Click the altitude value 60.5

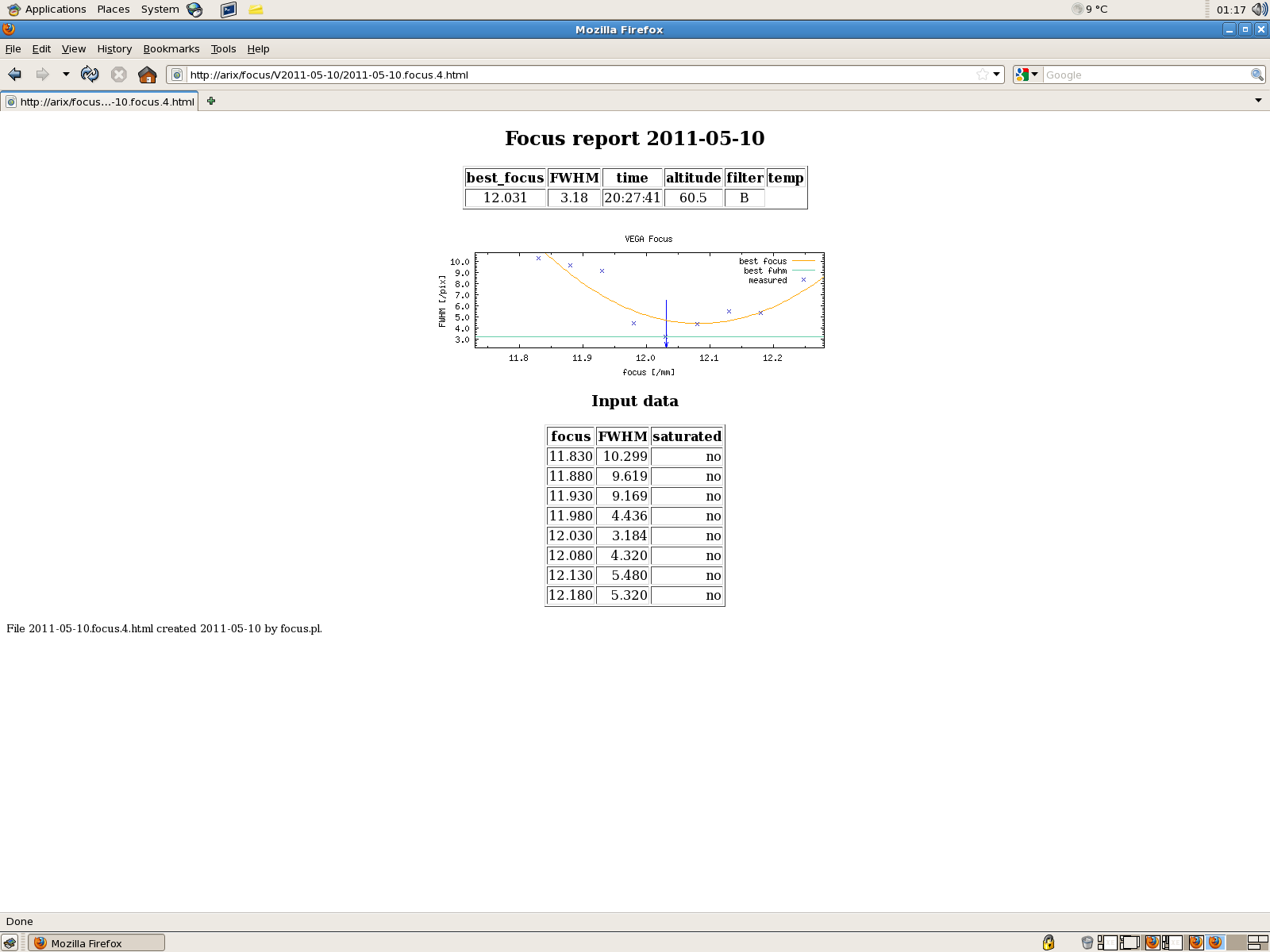coord(693,198)
